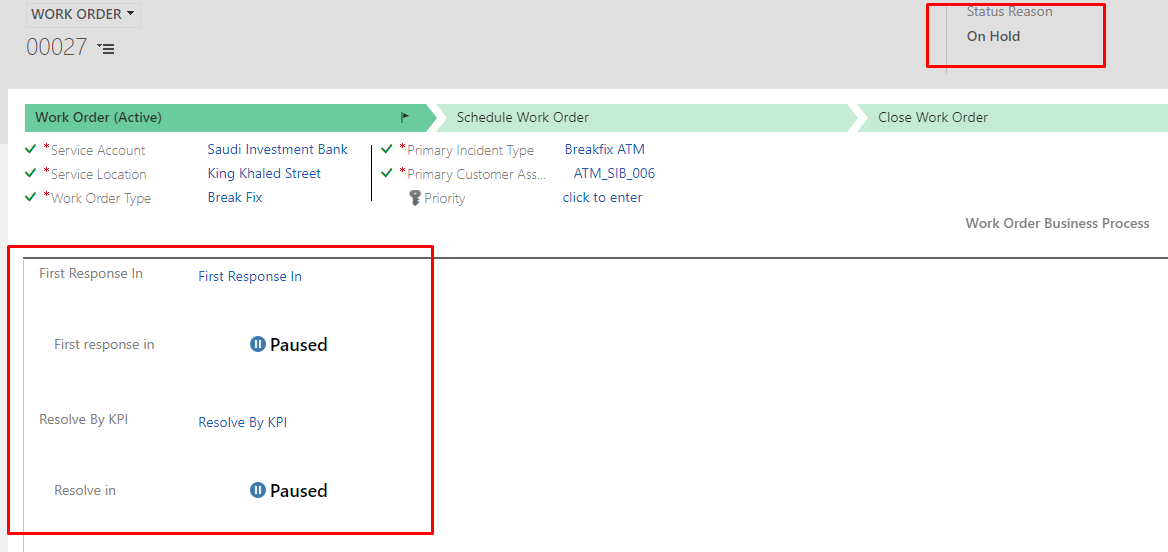
Task: Open the Breakfix ATM incident type link
Action: [x=604, y=149]
